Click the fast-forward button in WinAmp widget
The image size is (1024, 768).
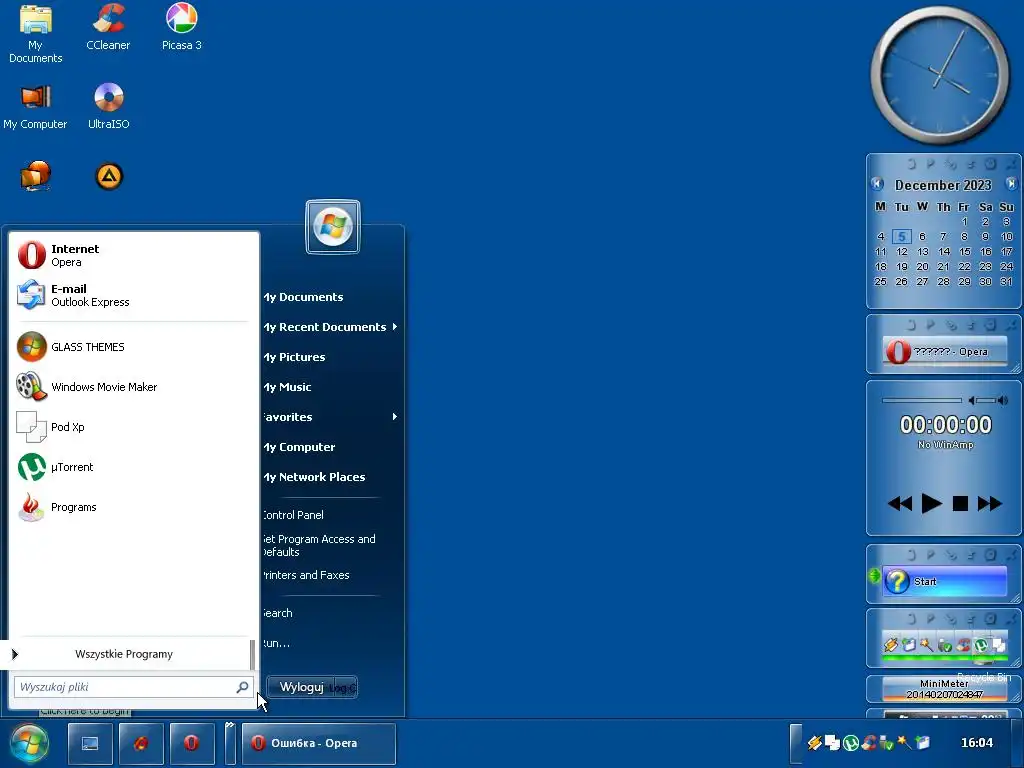click(989, 504)
